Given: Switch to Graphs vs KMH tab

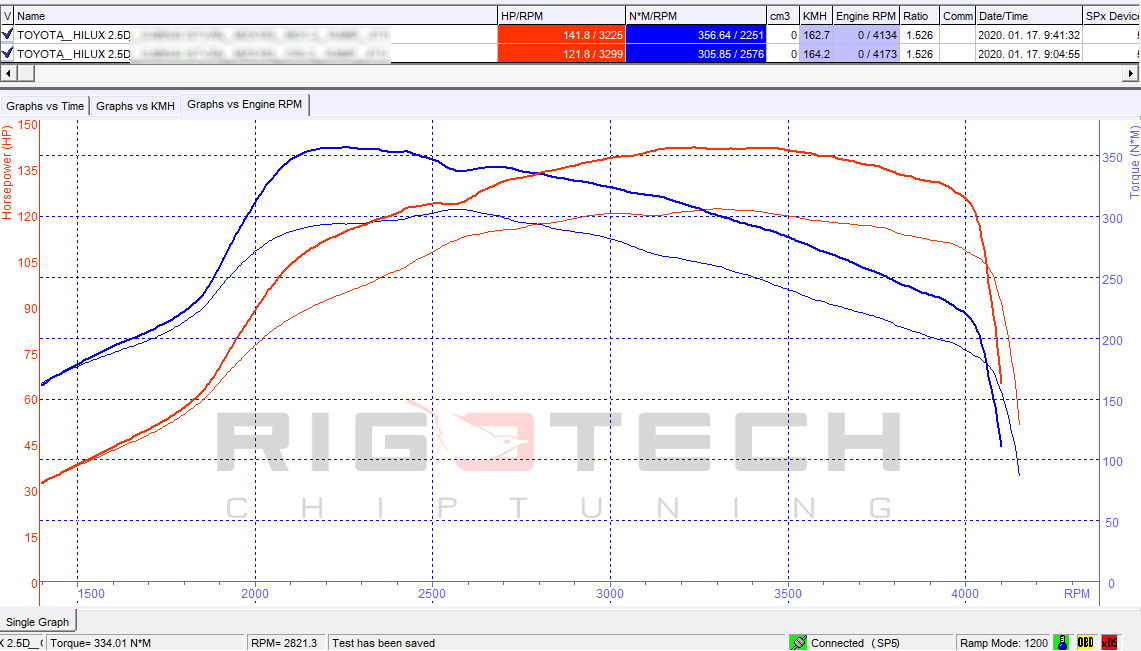Looking at the screenshot, I should click(135, 106).
